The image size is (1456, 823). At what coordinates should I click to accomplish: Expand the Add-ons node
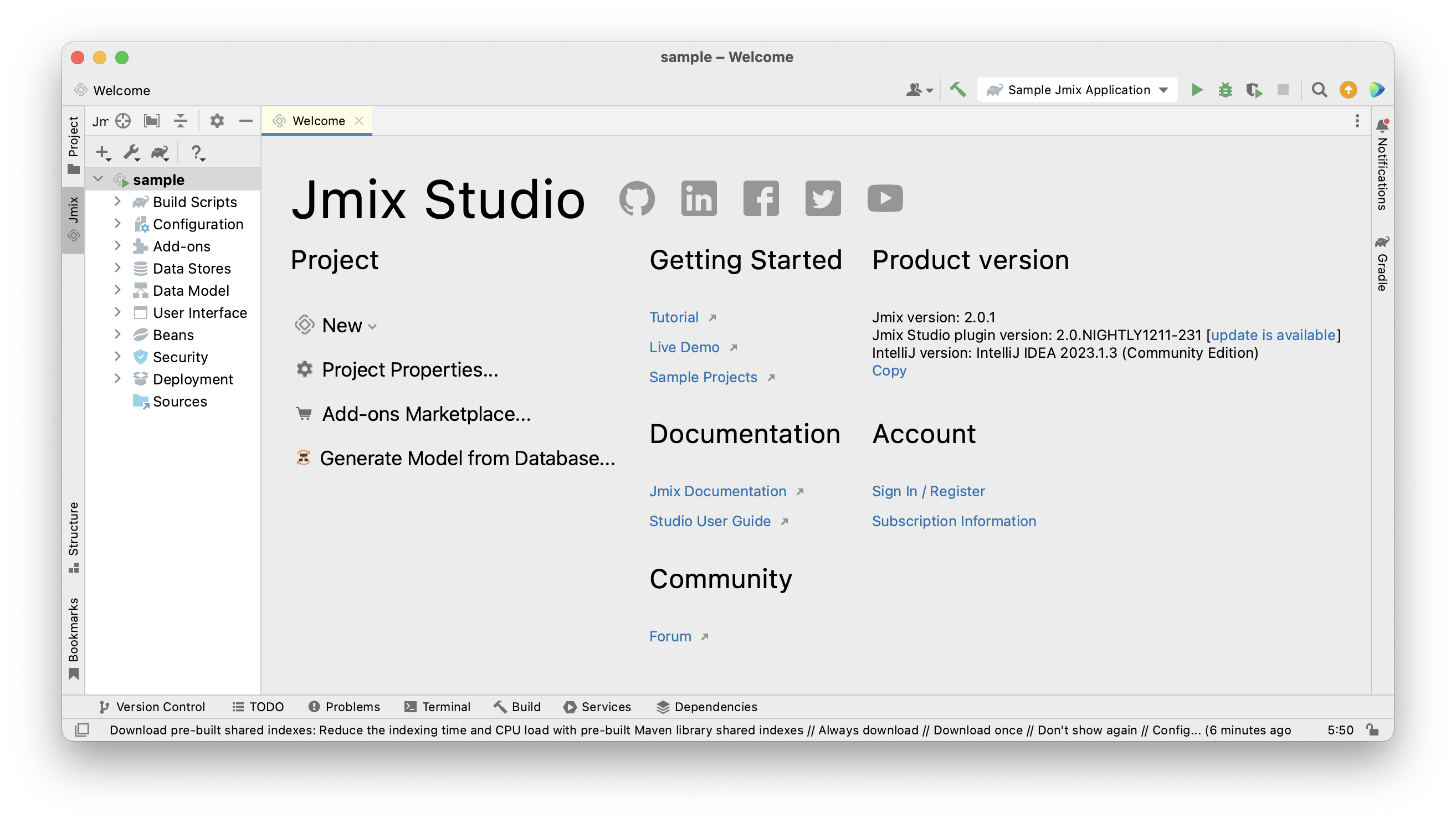pyautogui.click(x=117, y=245)
